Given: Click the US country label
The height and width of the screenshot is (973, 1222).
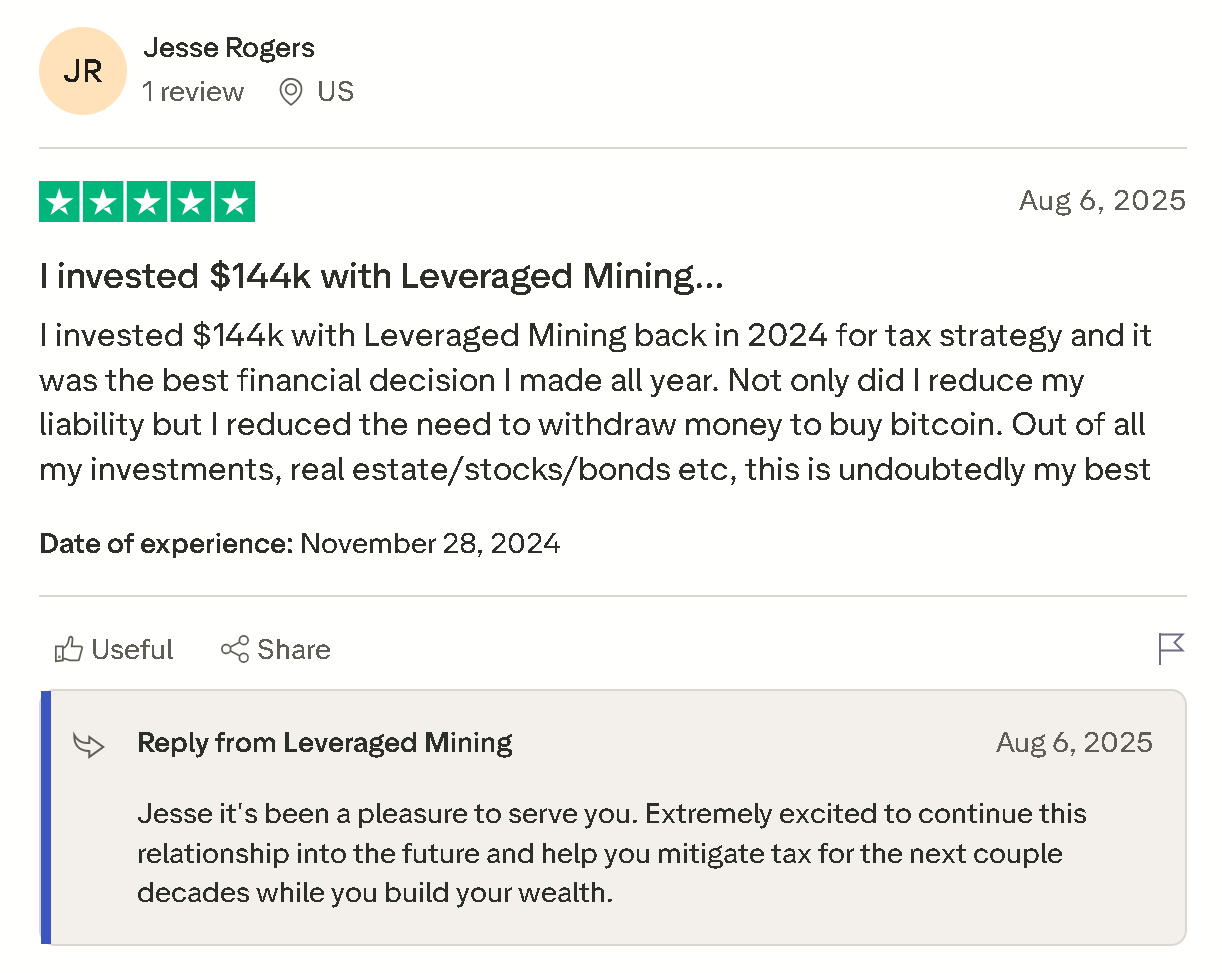Looking at the screenshot, I should (335, 92).
